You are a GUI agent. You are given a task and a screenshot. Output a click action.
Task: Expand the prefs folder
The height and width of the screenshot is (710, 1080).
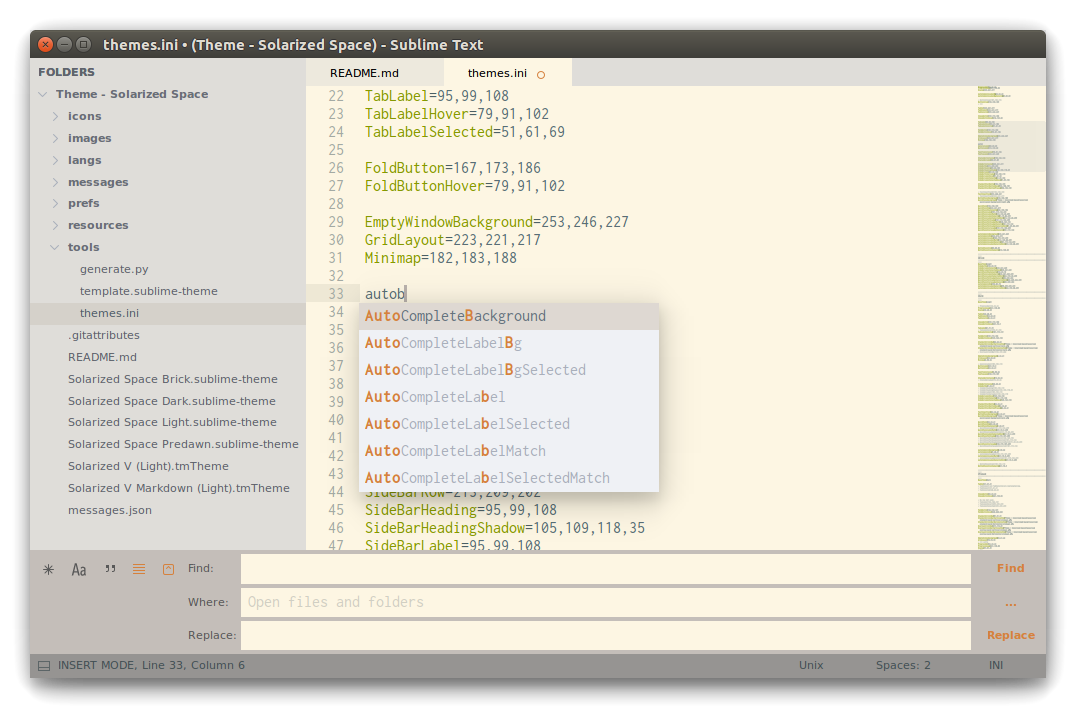click(56, 203)
